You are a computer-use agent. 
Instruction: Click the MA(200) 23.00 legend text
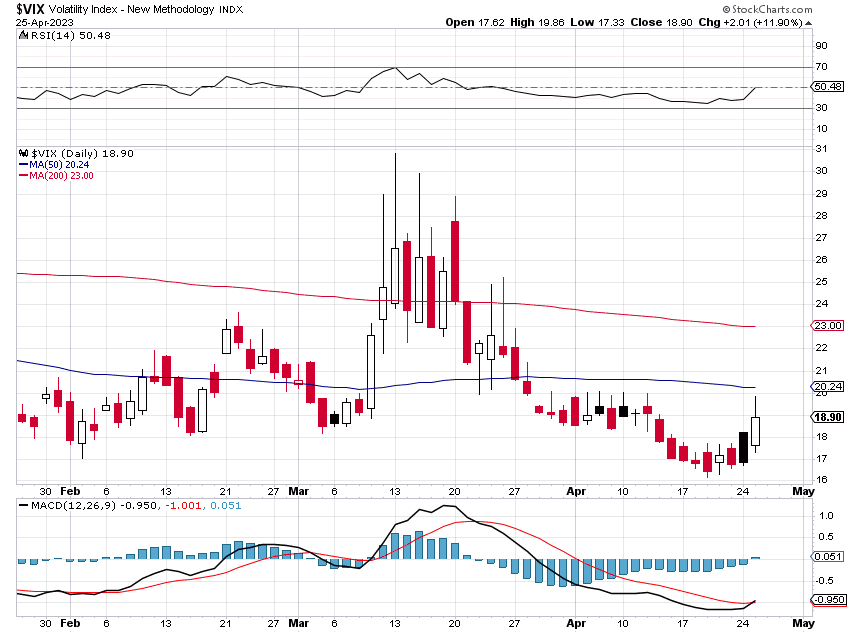click(61, 176)
